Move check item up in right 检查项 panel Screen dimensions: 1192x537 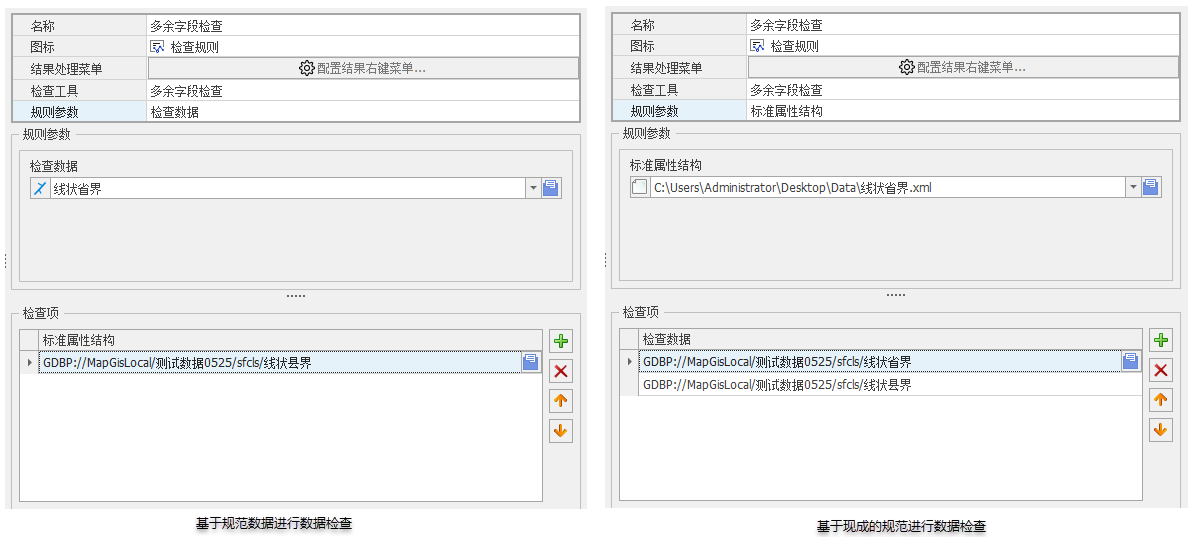pos(1160,401)
